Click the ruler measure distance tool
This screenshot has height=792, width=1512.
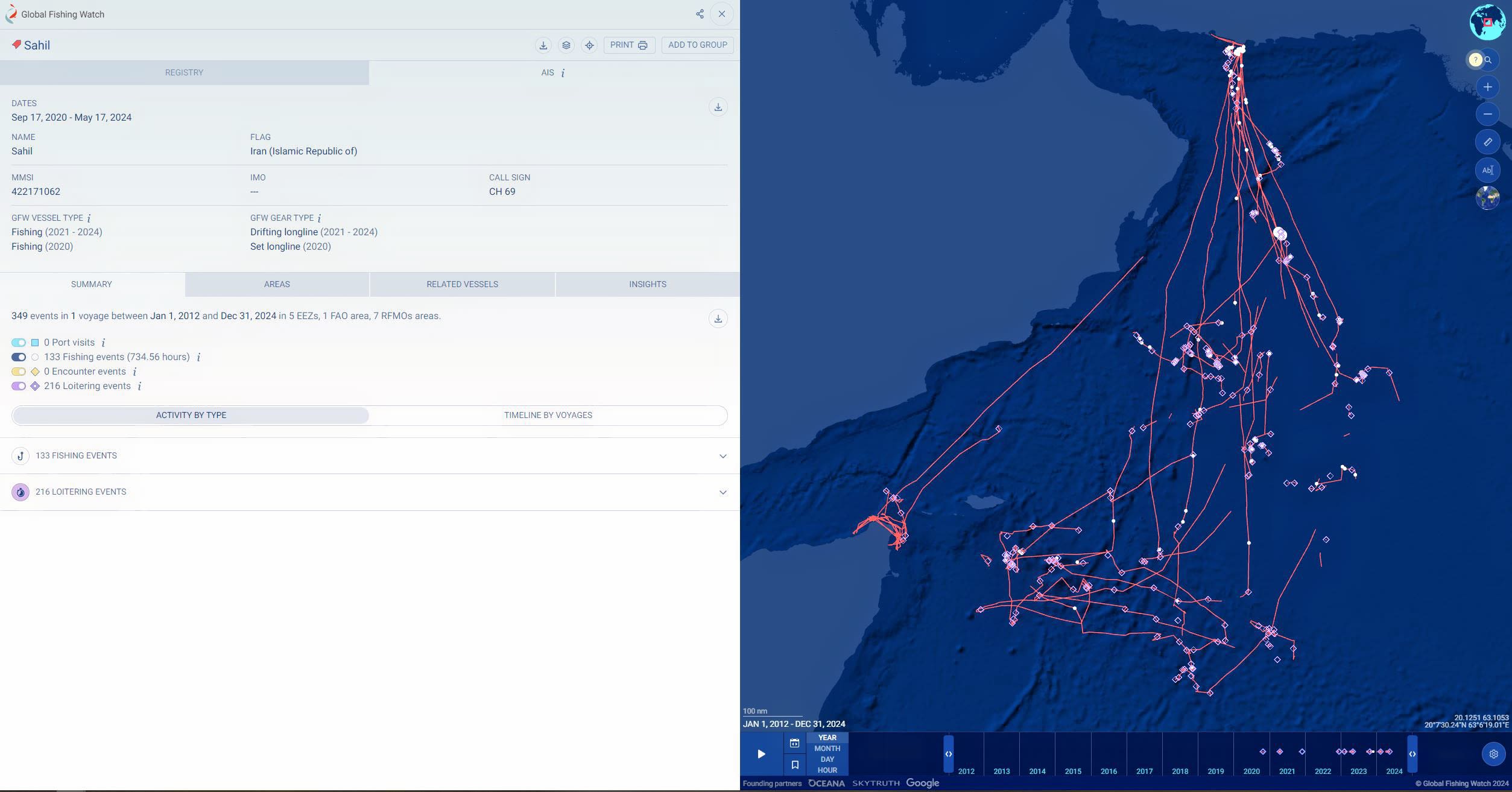[x=1487, y=142]
